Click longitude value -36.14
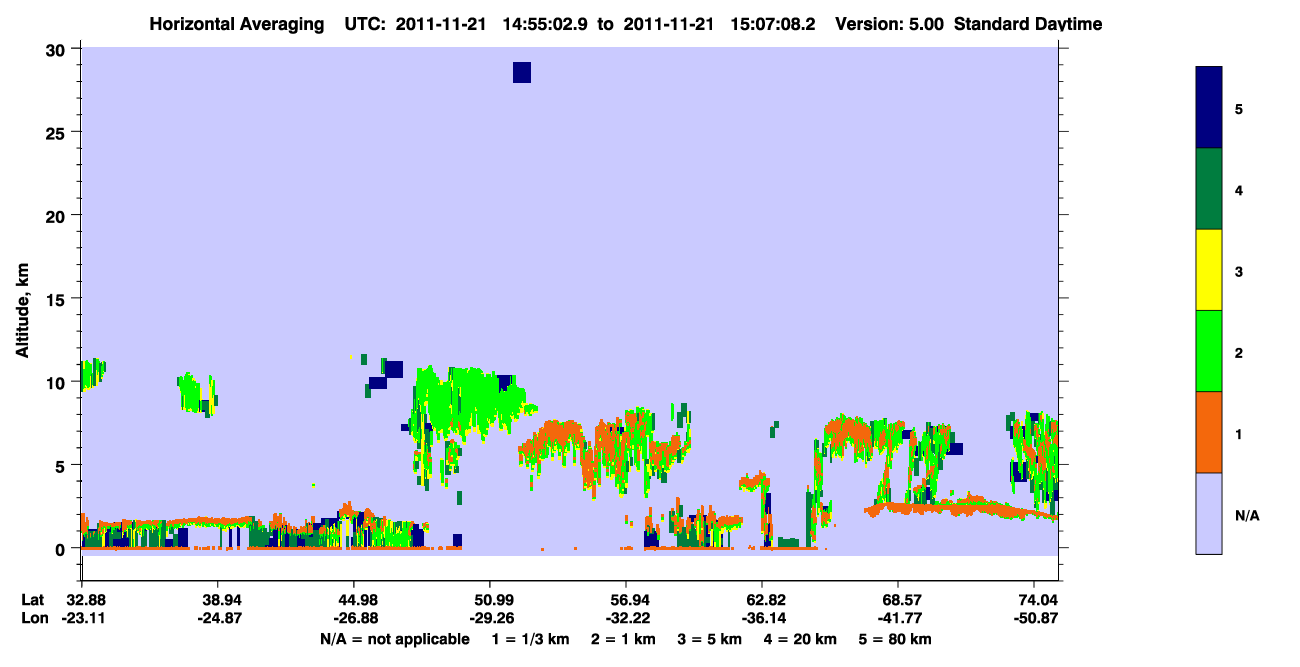Viewport: 1300px width, 667px height. tap(762, 618)
